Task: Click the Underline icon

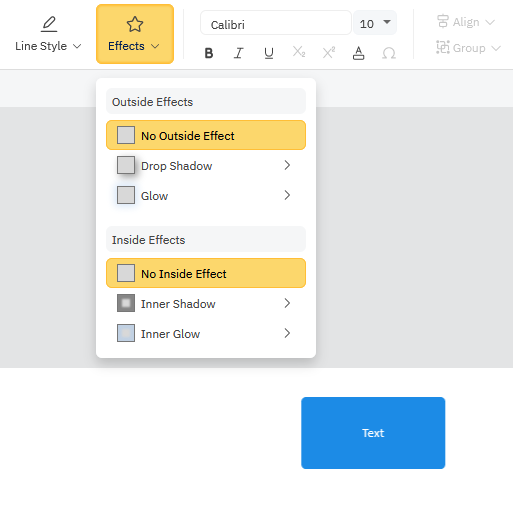Action: pyautogui.click(x=269, y=53)
